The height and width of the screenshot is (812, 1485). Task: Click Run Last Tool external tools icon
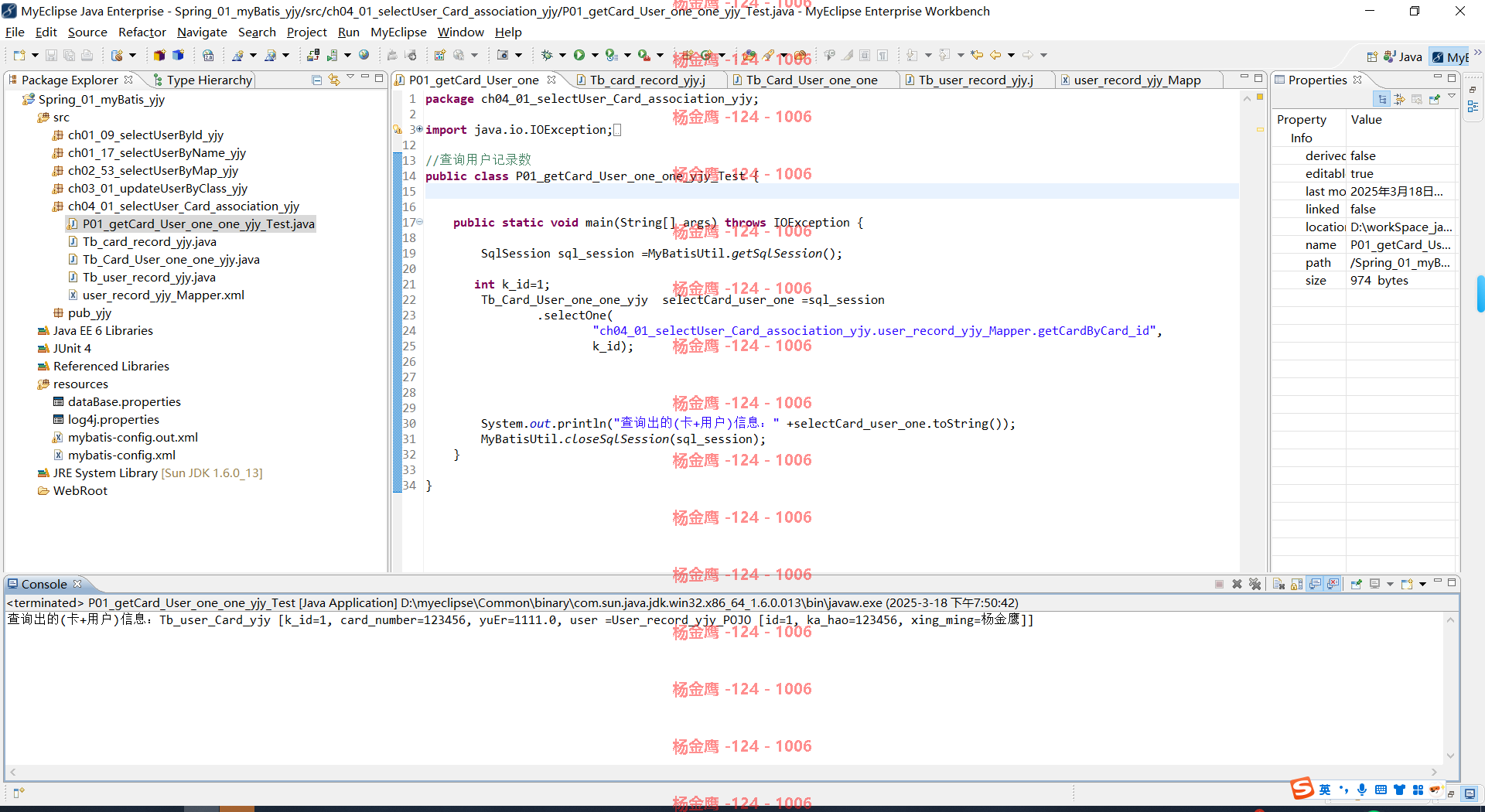[x=644, y=55]
